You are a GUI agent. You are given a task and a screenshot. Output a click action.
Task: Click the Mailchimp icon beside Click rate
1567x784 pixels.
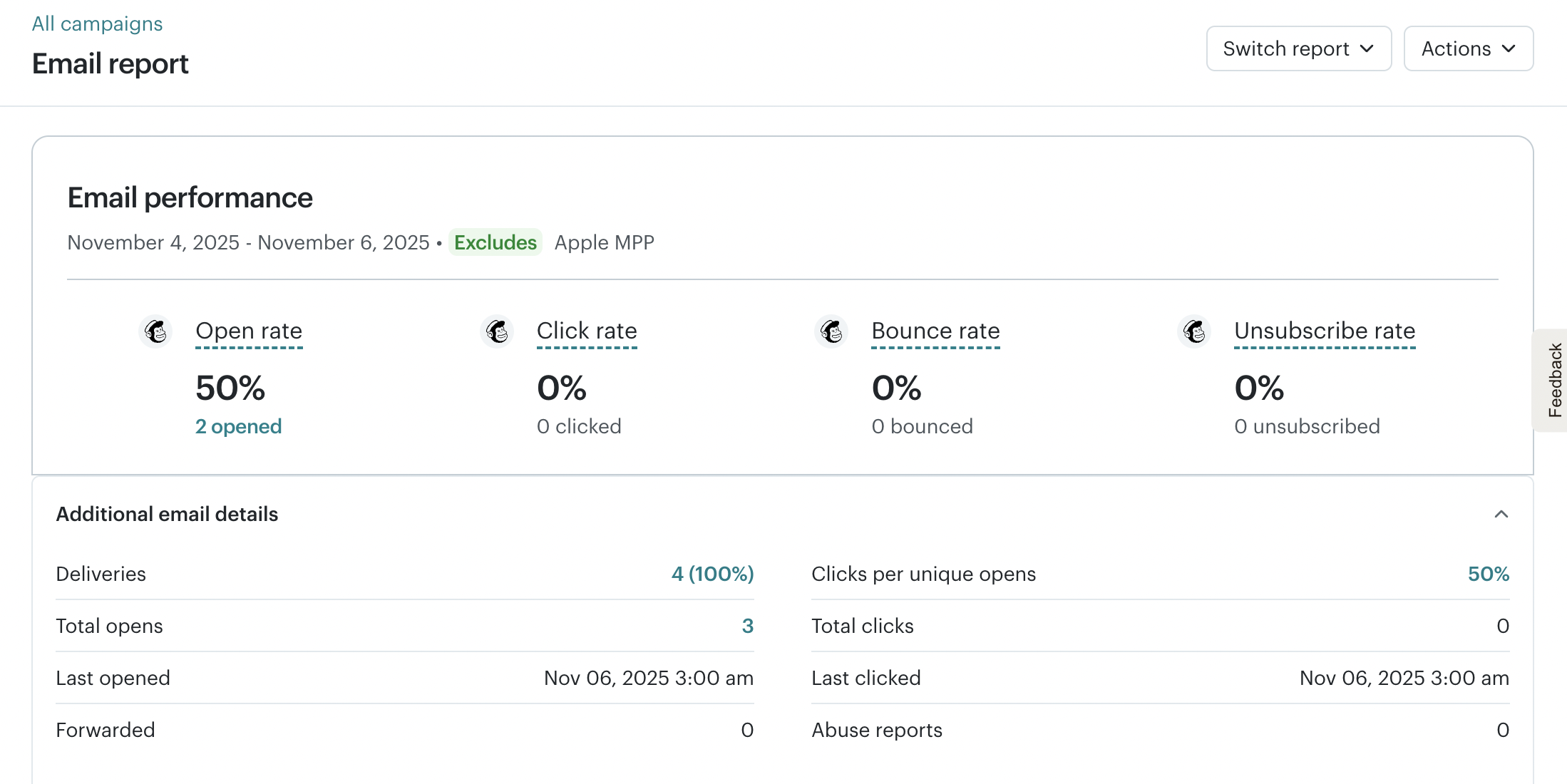497,331
